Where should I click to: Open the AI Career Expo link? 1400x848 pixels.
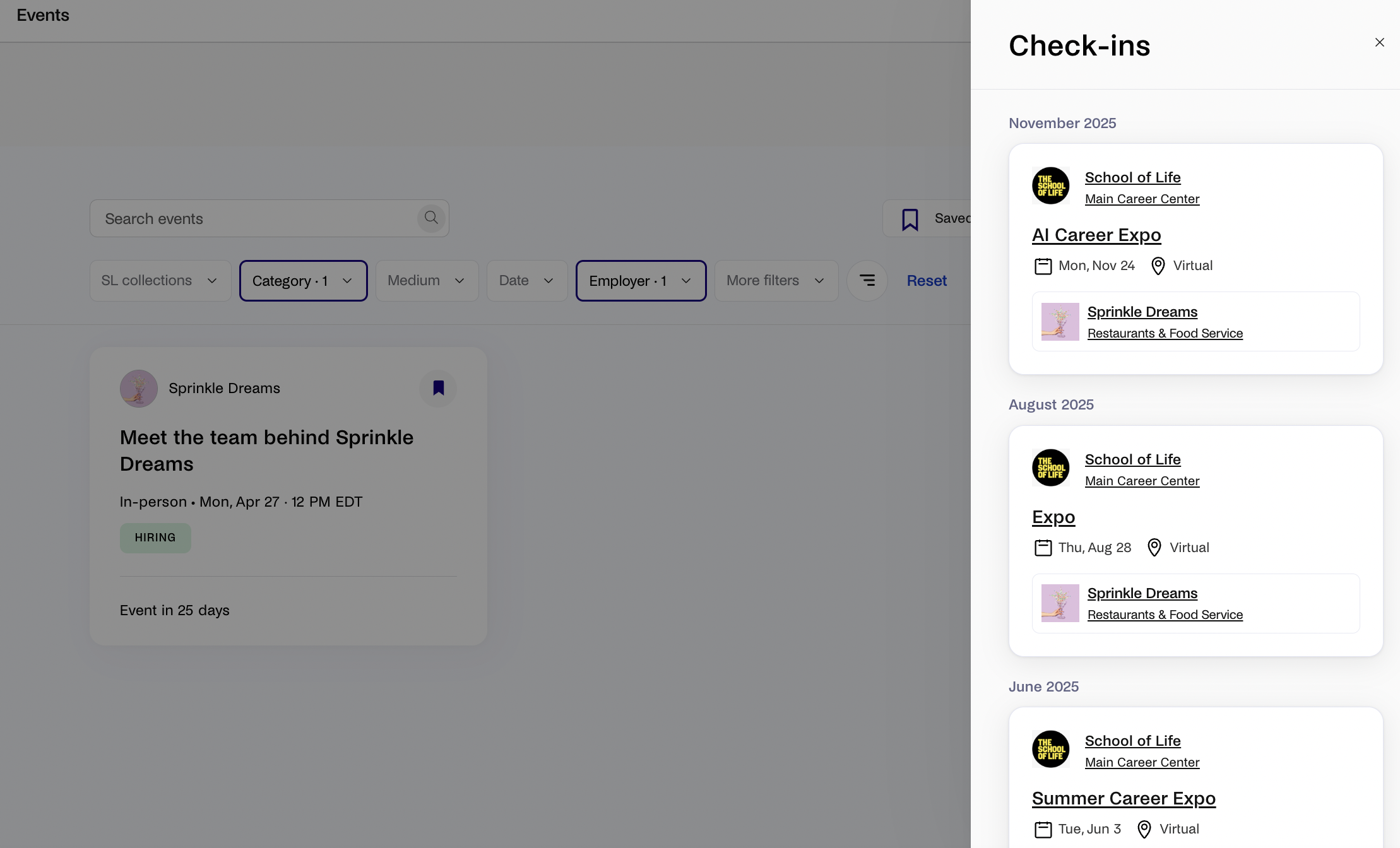click(x=1096, y=235)
